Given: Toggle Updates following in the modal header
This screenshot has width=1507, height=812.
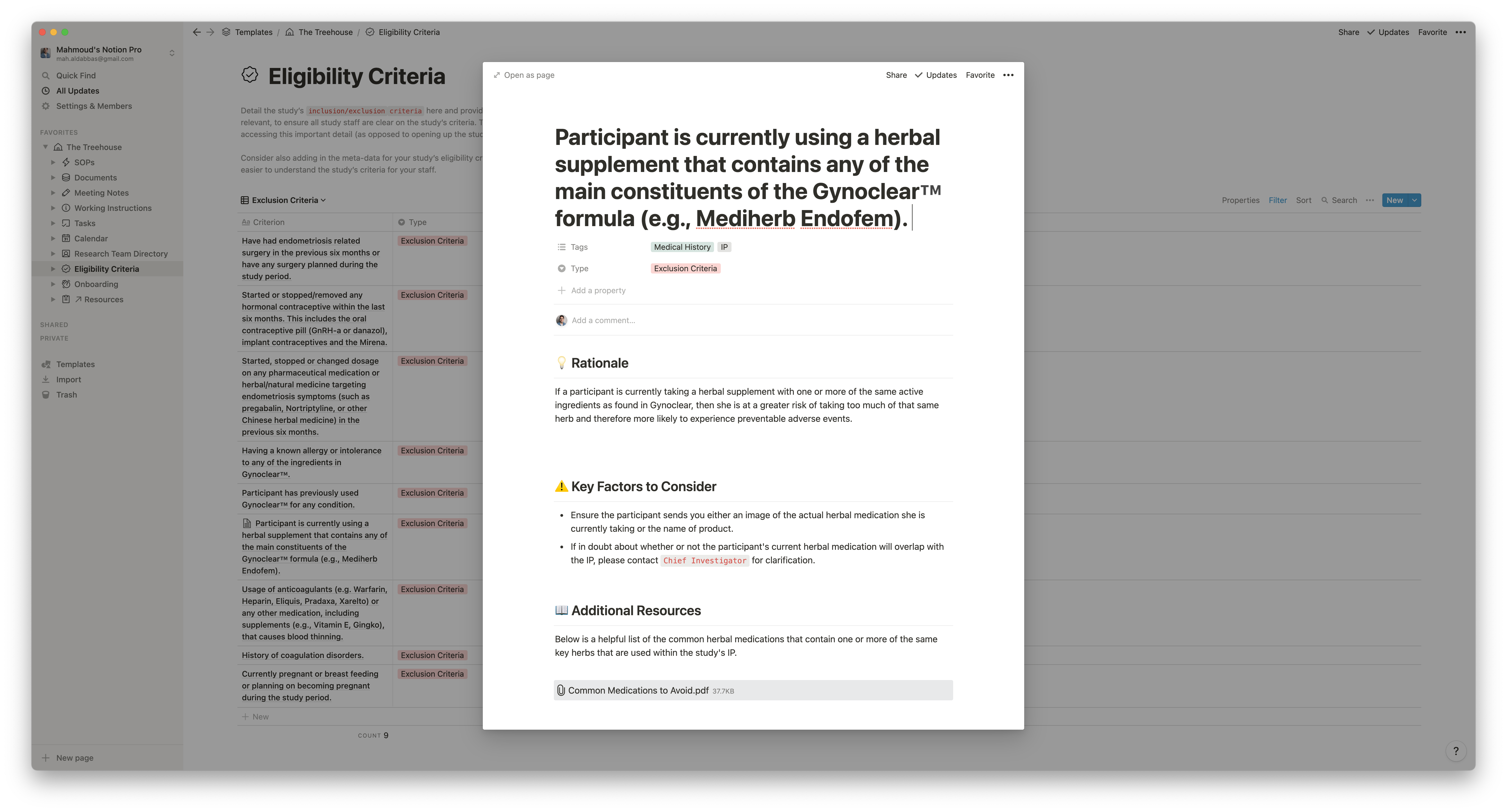Looking at the screenshot, I should [x=936, y=75].
